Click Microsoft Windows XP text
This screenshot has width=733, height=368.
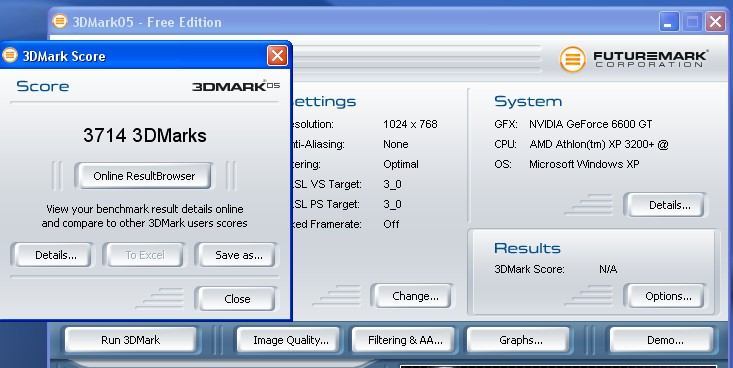[584, 164]
